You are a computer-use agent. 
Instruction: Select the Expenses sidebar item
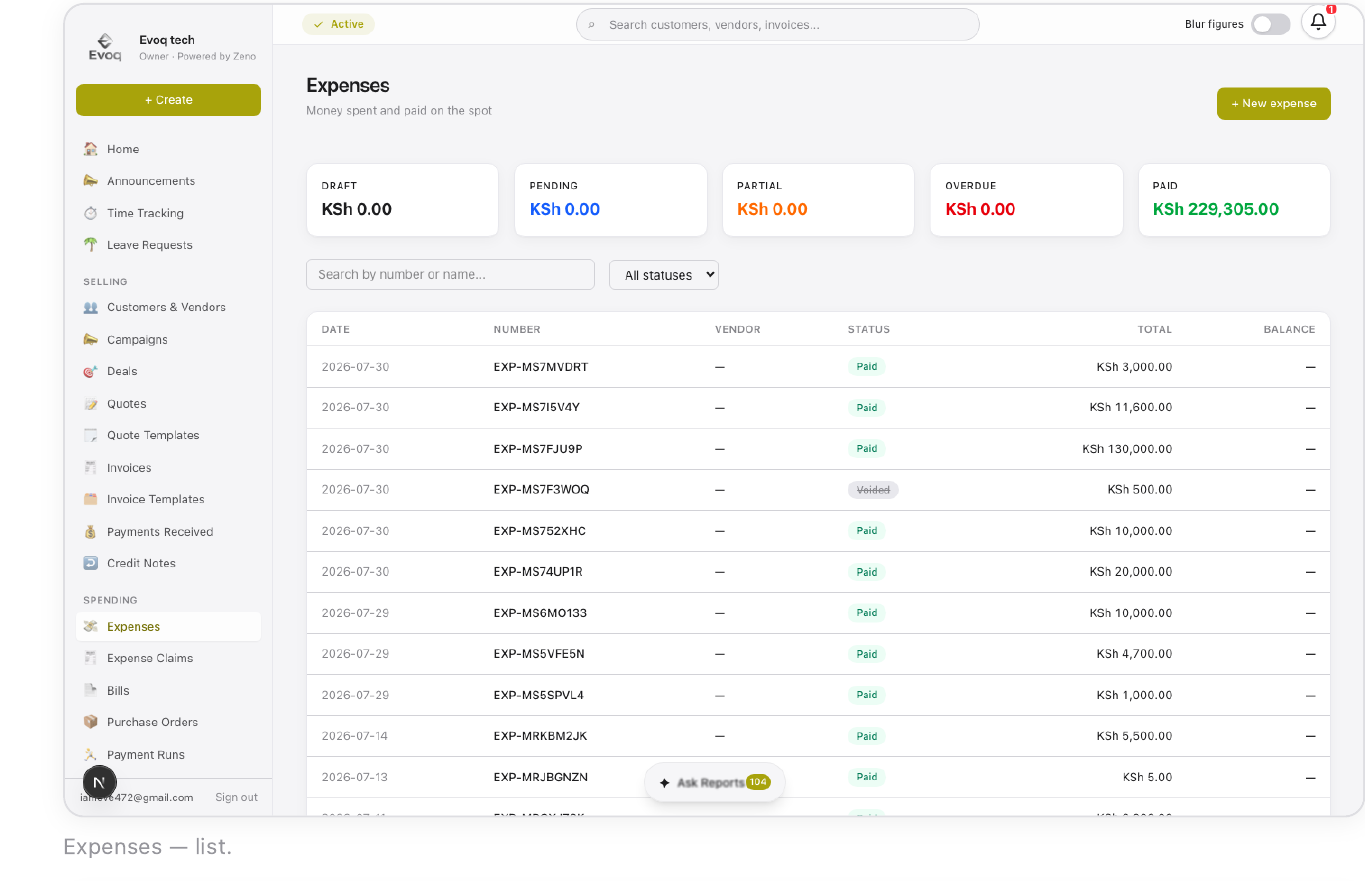[168, 627]
